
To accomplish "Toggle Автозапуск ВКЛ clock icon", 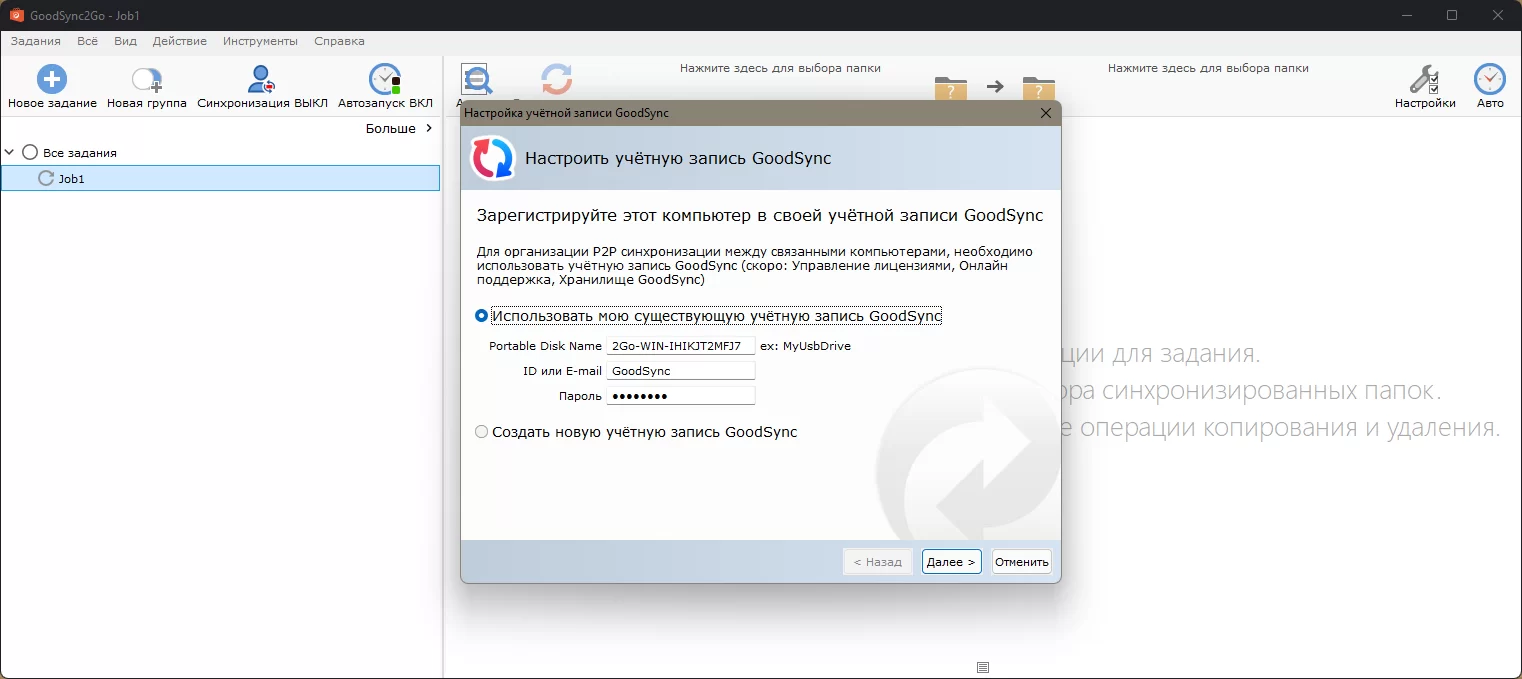I will coord(385,79).
